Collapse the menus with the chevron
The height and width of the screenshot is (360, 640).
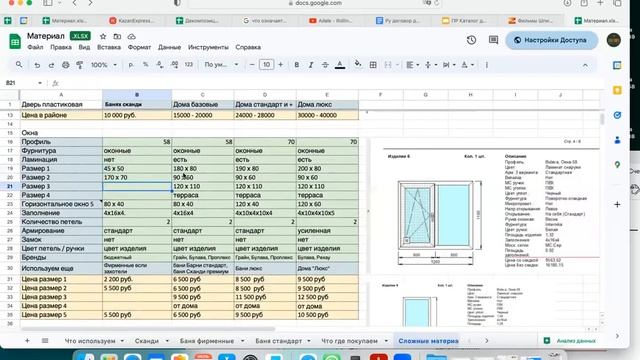[585, 65]
